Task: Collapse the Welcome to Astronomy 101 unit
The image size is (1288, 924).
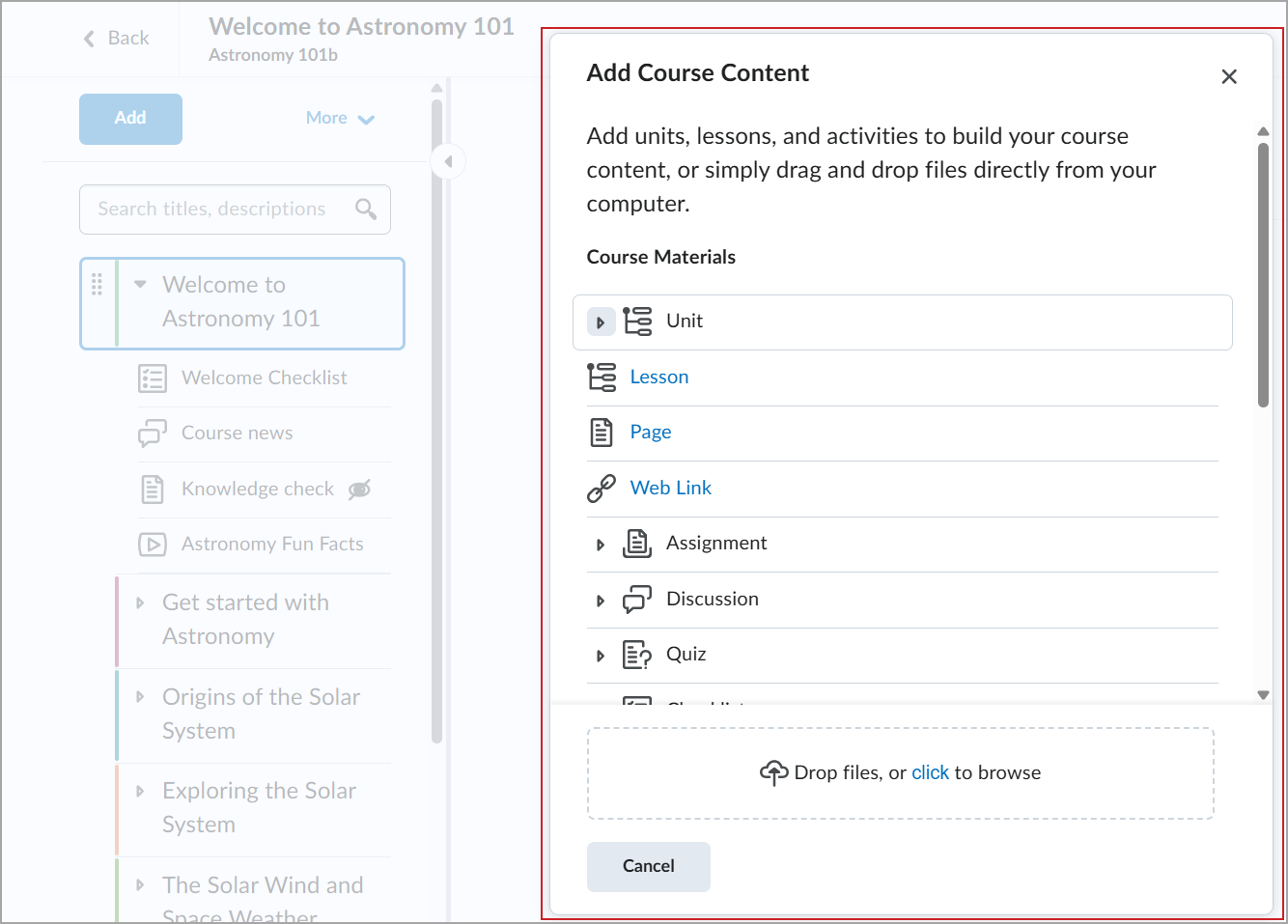Action: (x=140, y=285)
